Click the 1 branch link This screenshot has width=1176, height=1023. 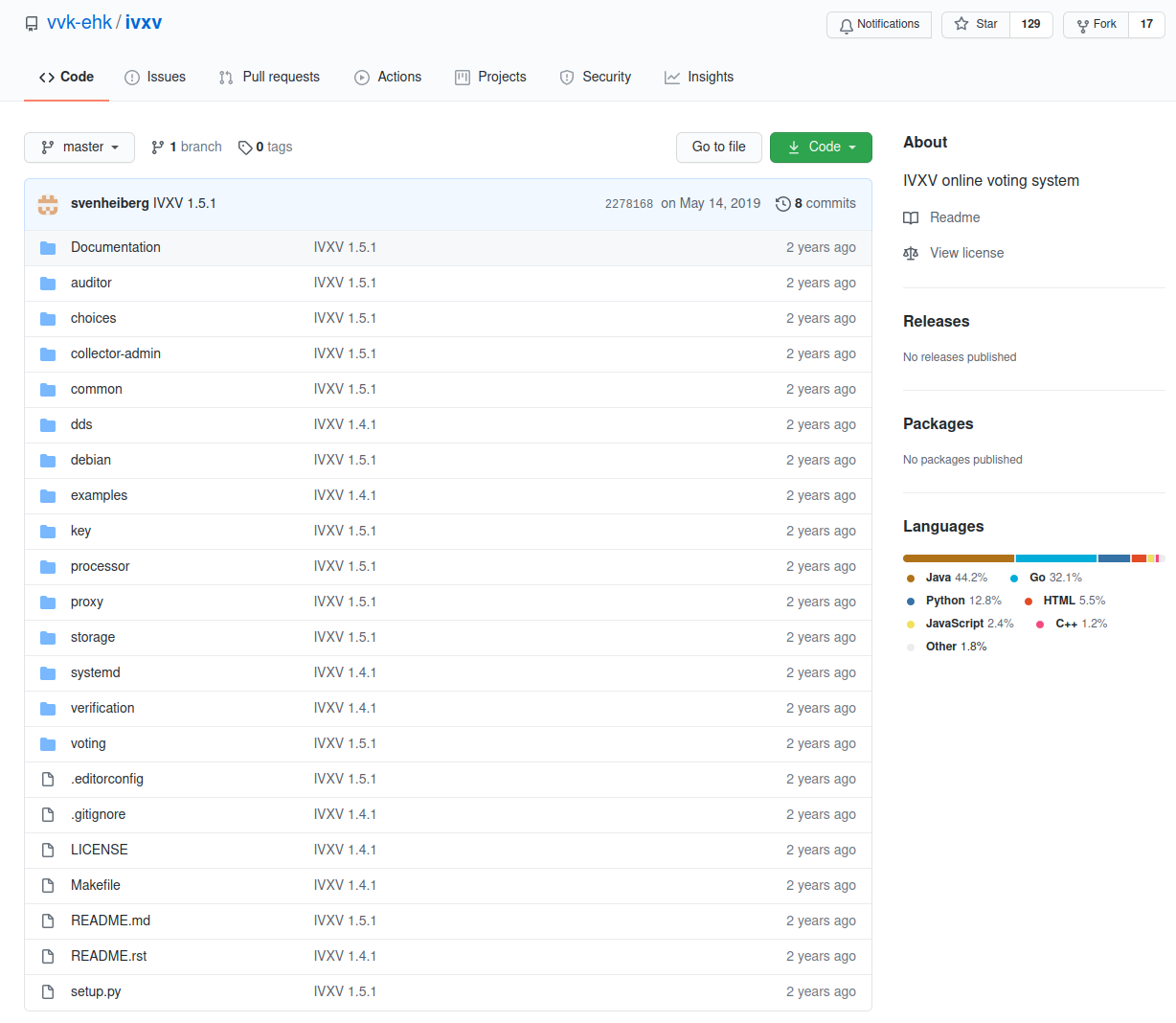pyautogui.click(x=187, y=148)
